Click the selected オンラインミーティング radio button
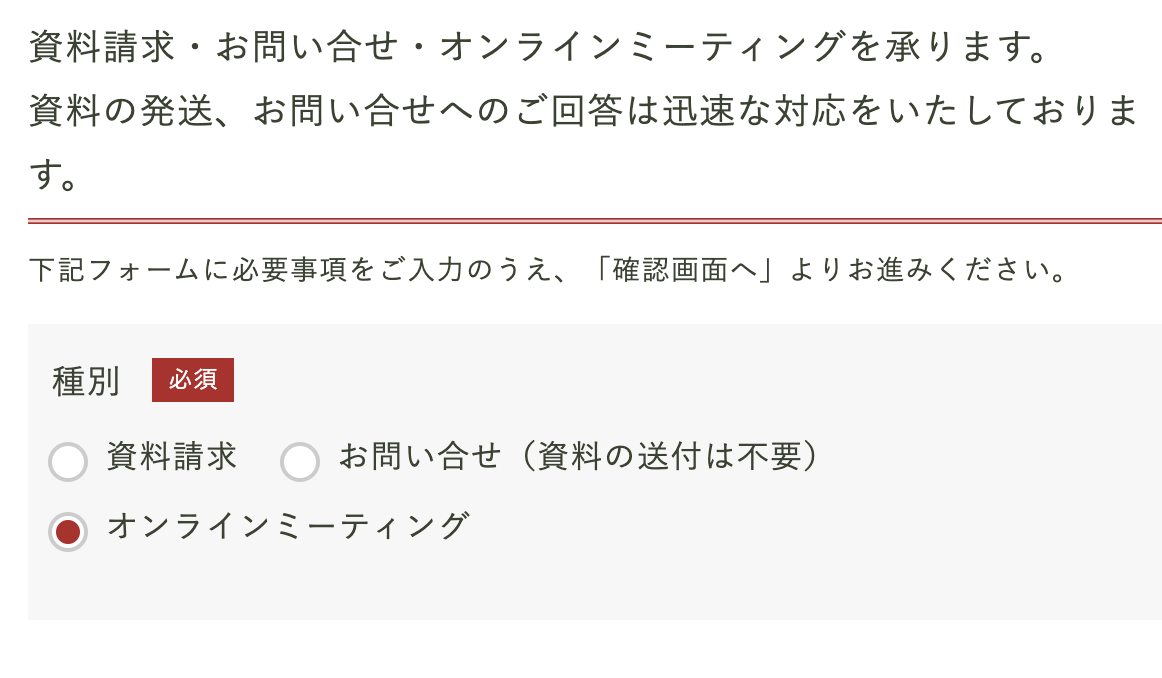Viewport: 1162px width, 678px height. tap(68, 531)
